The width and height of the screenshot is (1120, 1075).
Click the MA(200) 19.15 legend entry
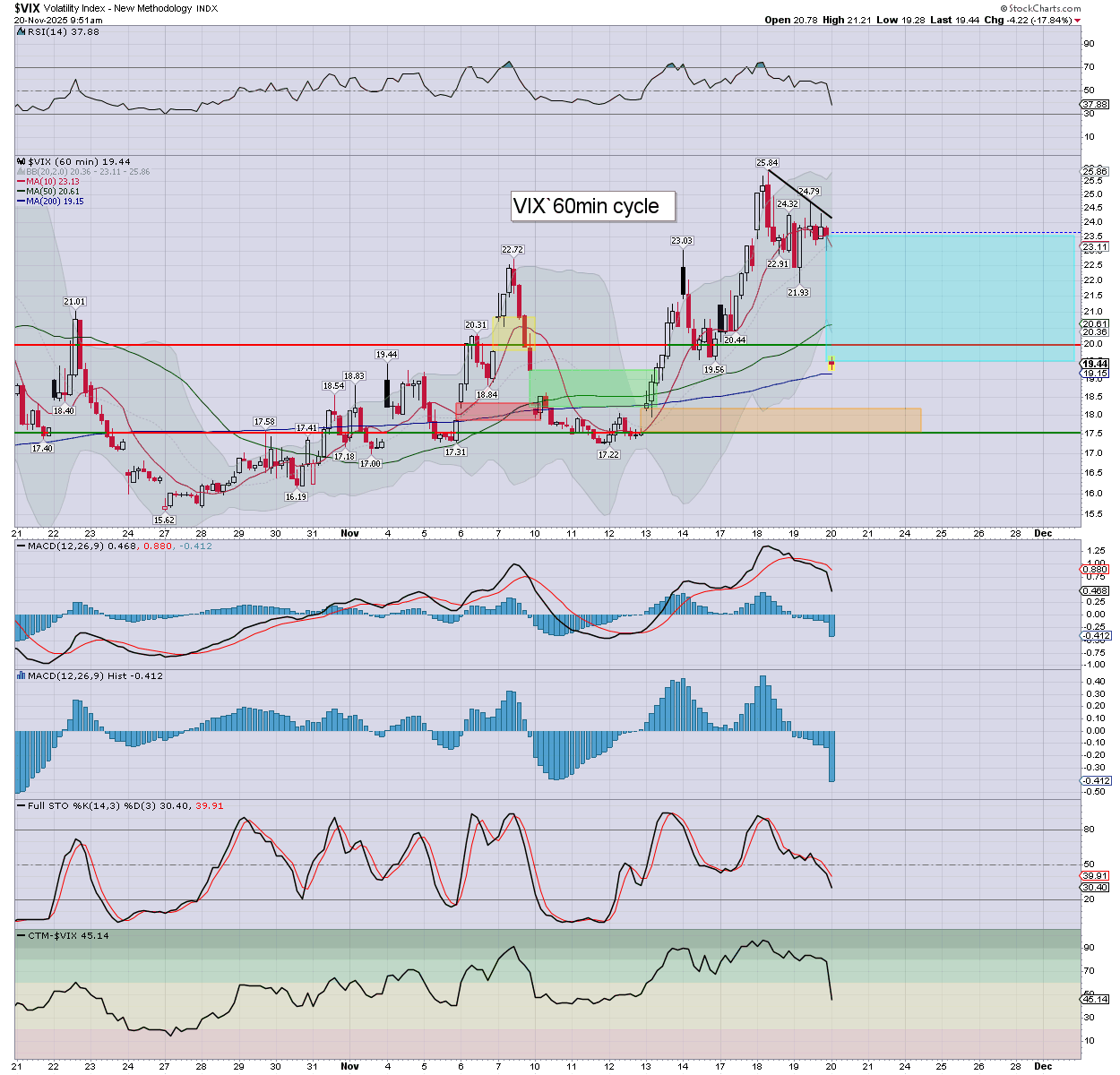54,202
